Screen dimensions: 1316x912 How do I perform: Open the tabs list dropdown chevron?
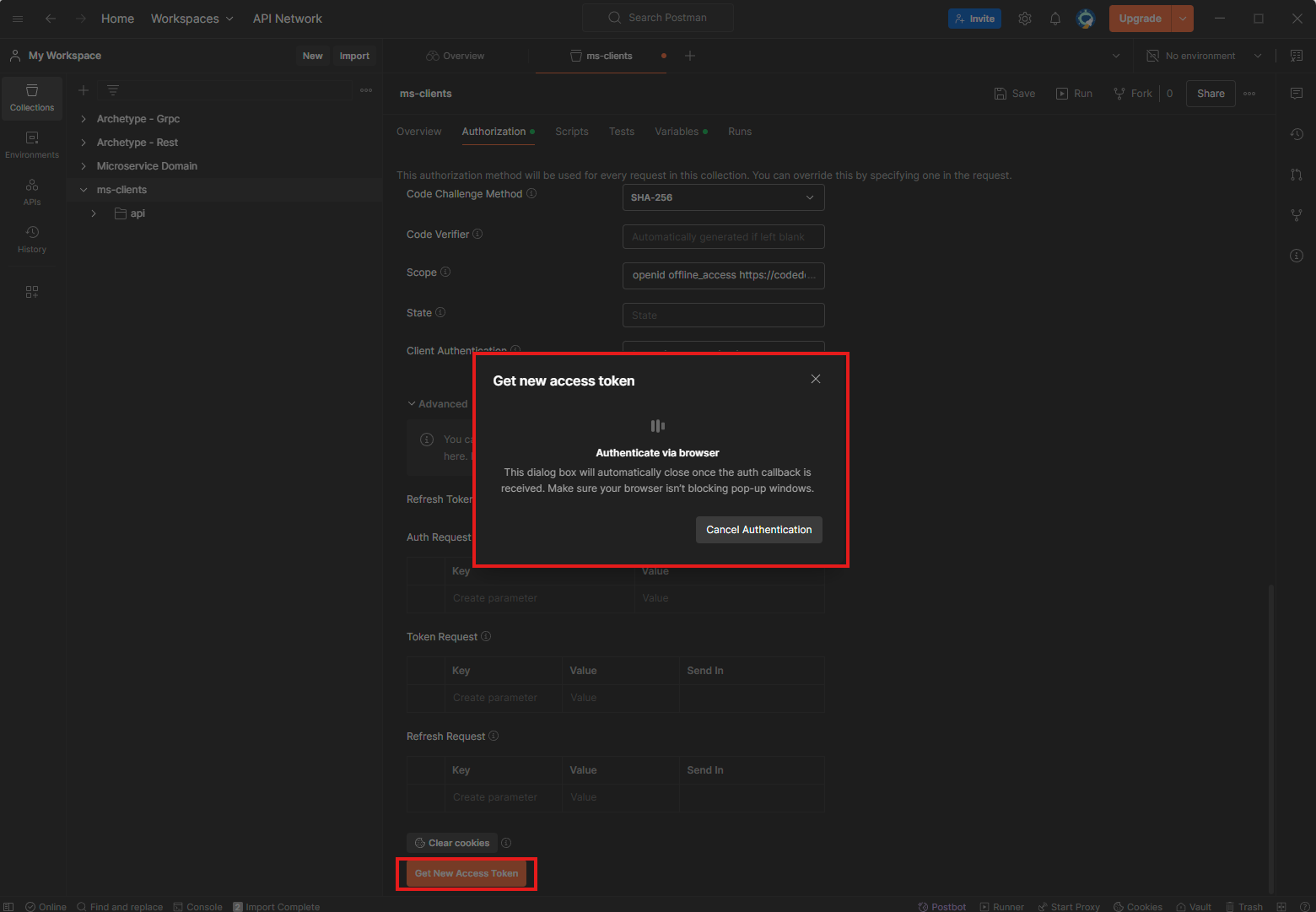coord(1116,56)
